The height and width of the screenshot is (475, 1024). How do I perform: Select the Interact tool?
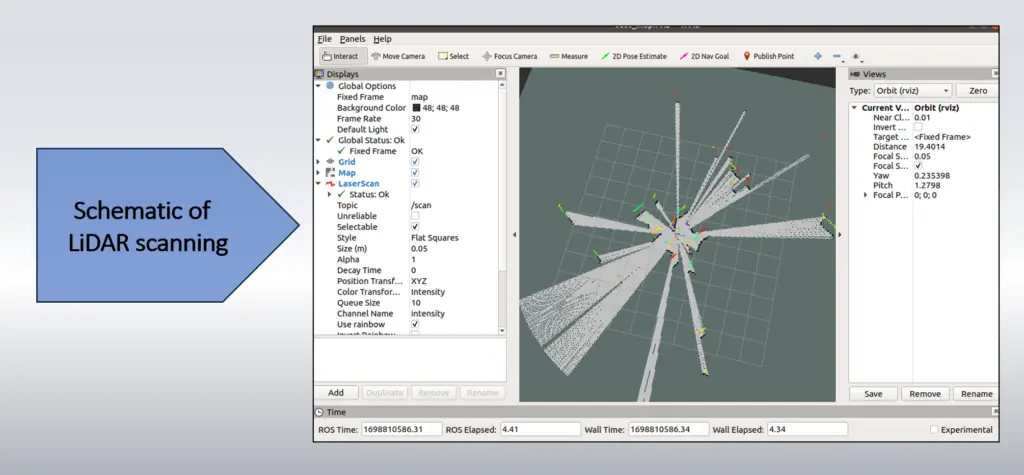click(x=340, y=56)
